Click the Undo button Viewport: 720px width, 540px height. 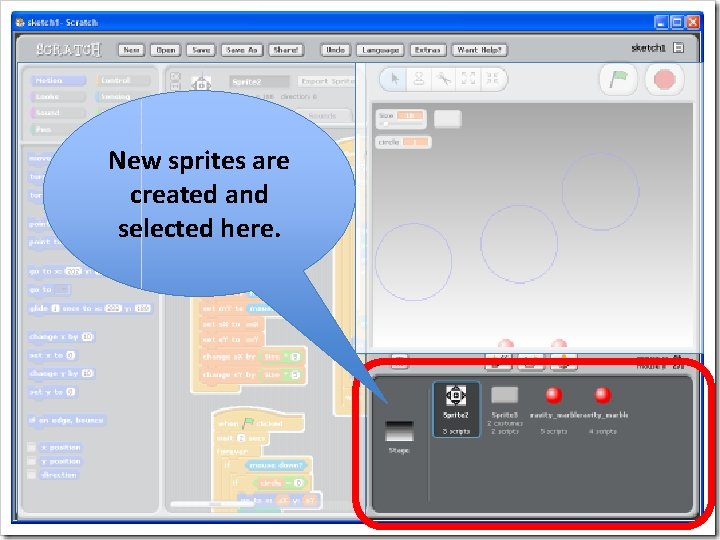[335, 50]
